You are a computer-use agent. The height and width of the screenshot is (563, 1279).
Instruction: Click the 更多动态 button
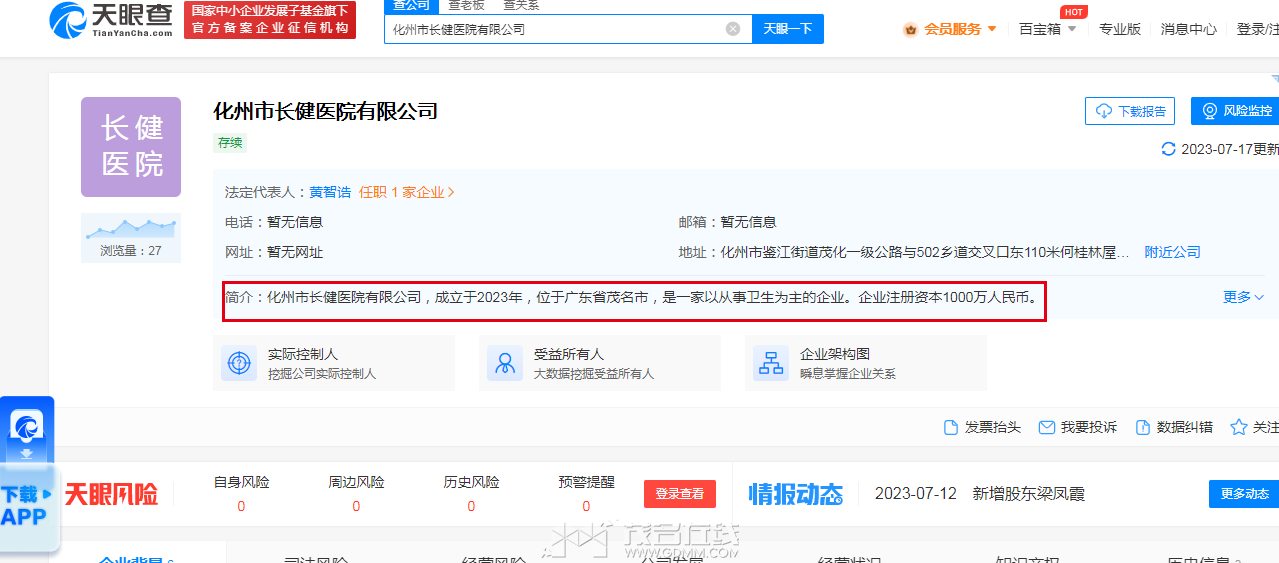[1244, 494]
